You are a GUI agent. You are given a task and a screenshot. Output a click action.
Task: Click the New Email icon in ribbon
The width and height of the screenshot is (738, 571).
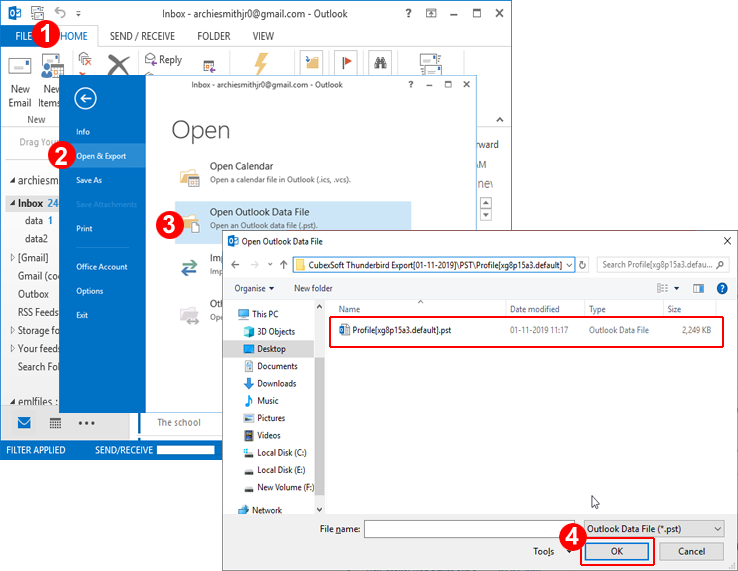click(x=20, y=66)
